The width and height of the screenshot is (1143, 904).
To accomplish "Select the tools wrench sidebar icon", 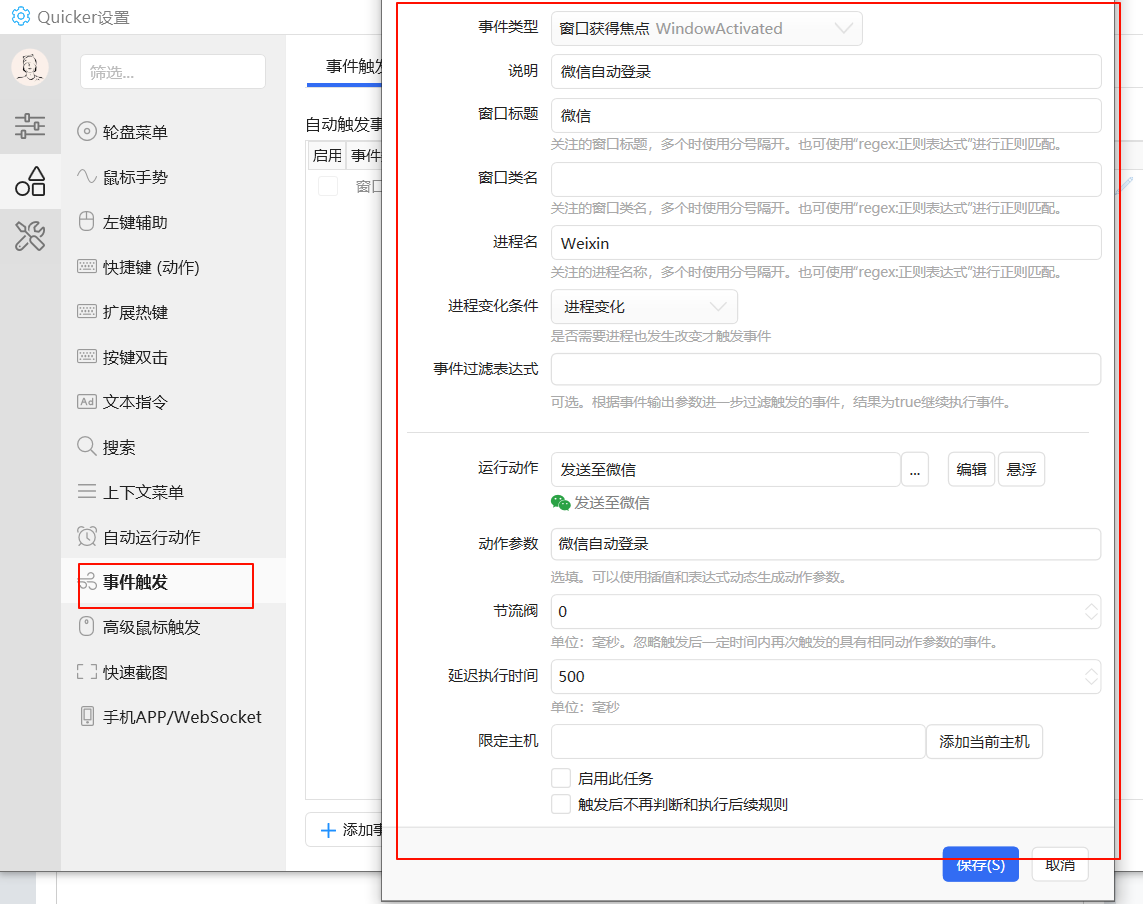I will (x=30, y=236).
